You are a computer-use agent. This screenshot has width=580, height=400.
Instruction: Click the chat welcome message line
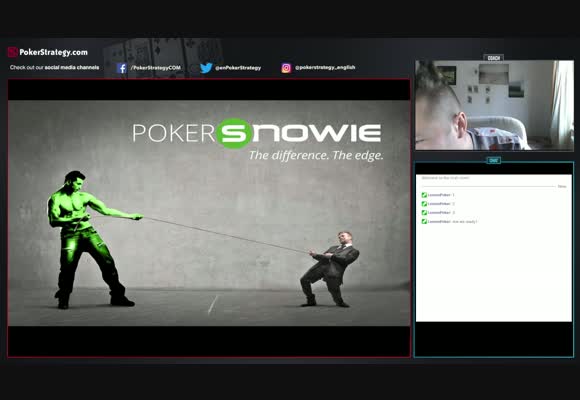tap(445, 178)
